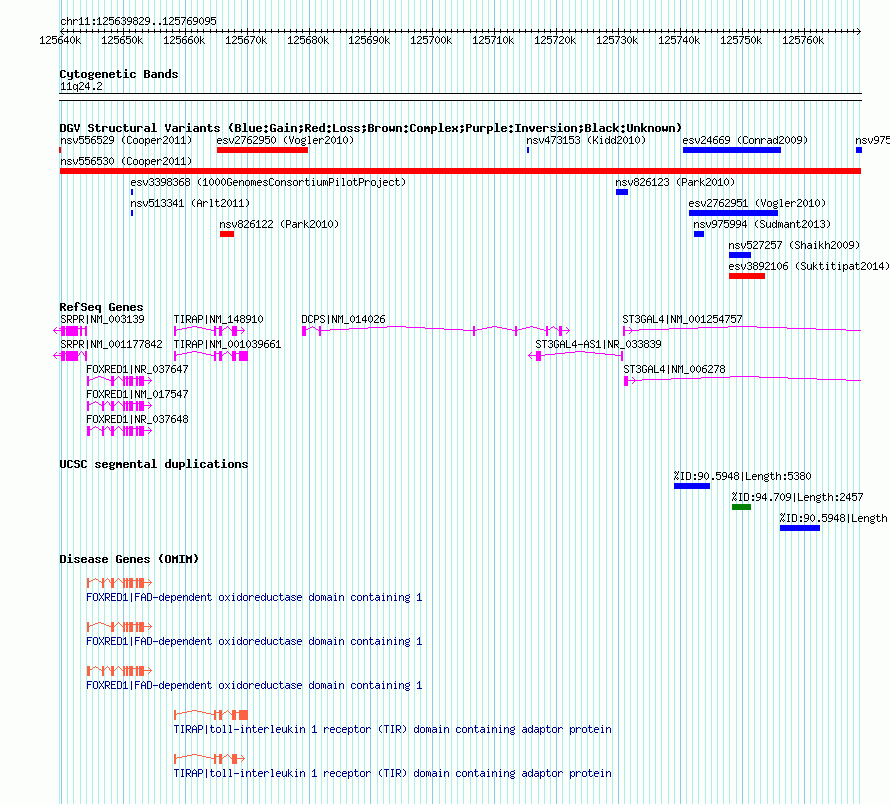Click the %ID:90.5948|Length:5380 duplication bar
The height and width of the screenshot is (804, 890).
(x=692, y=486)
